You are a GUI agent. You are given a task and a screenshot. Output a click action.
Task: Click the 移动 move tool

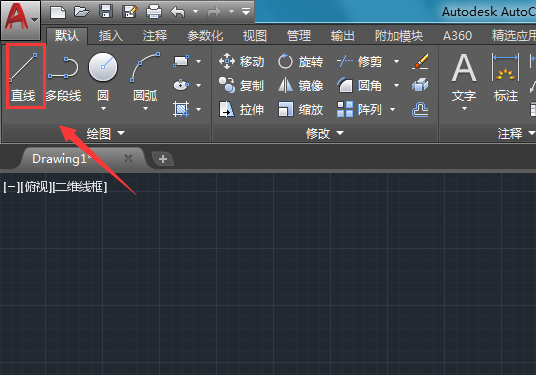pos(242,62)
